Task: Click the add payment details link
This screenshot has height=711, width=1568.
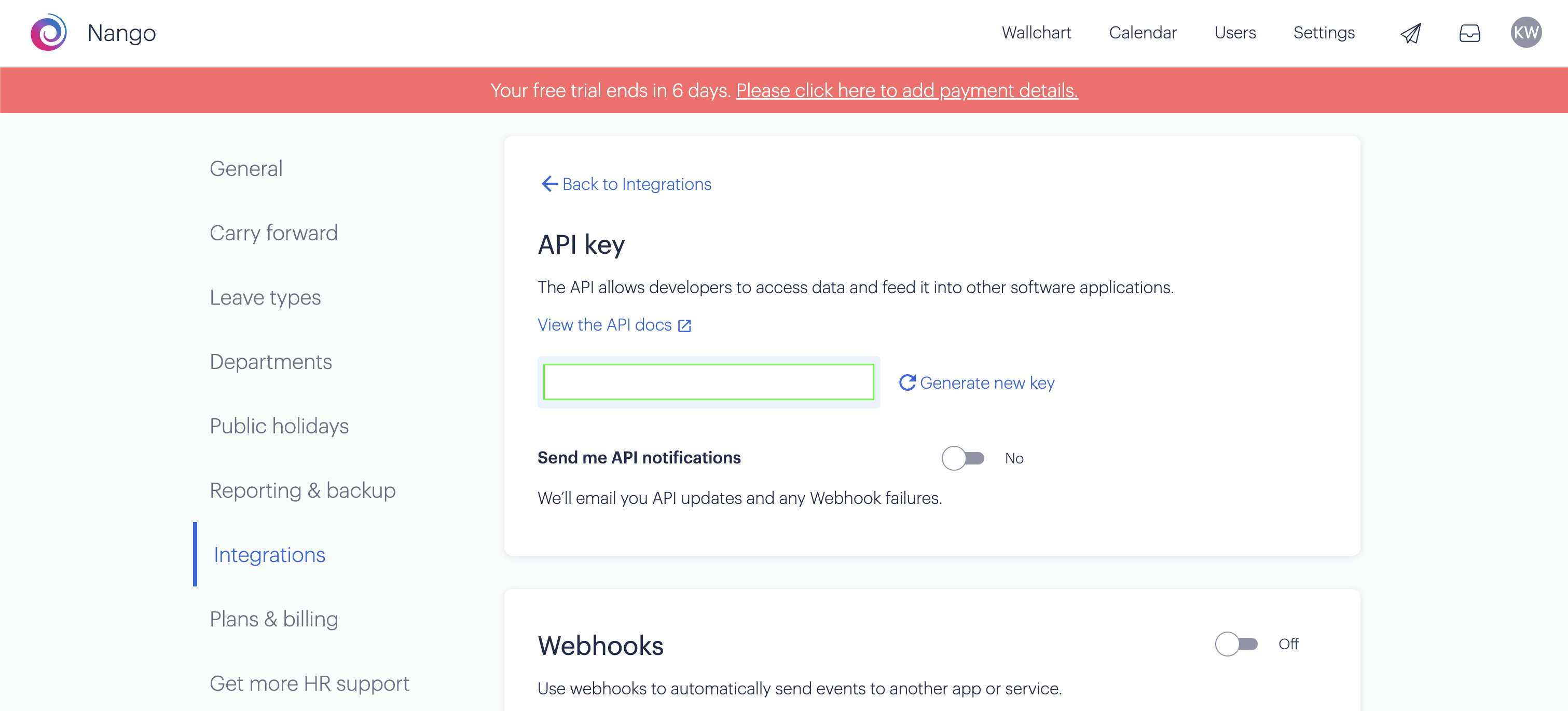Action: click(907, 91)
